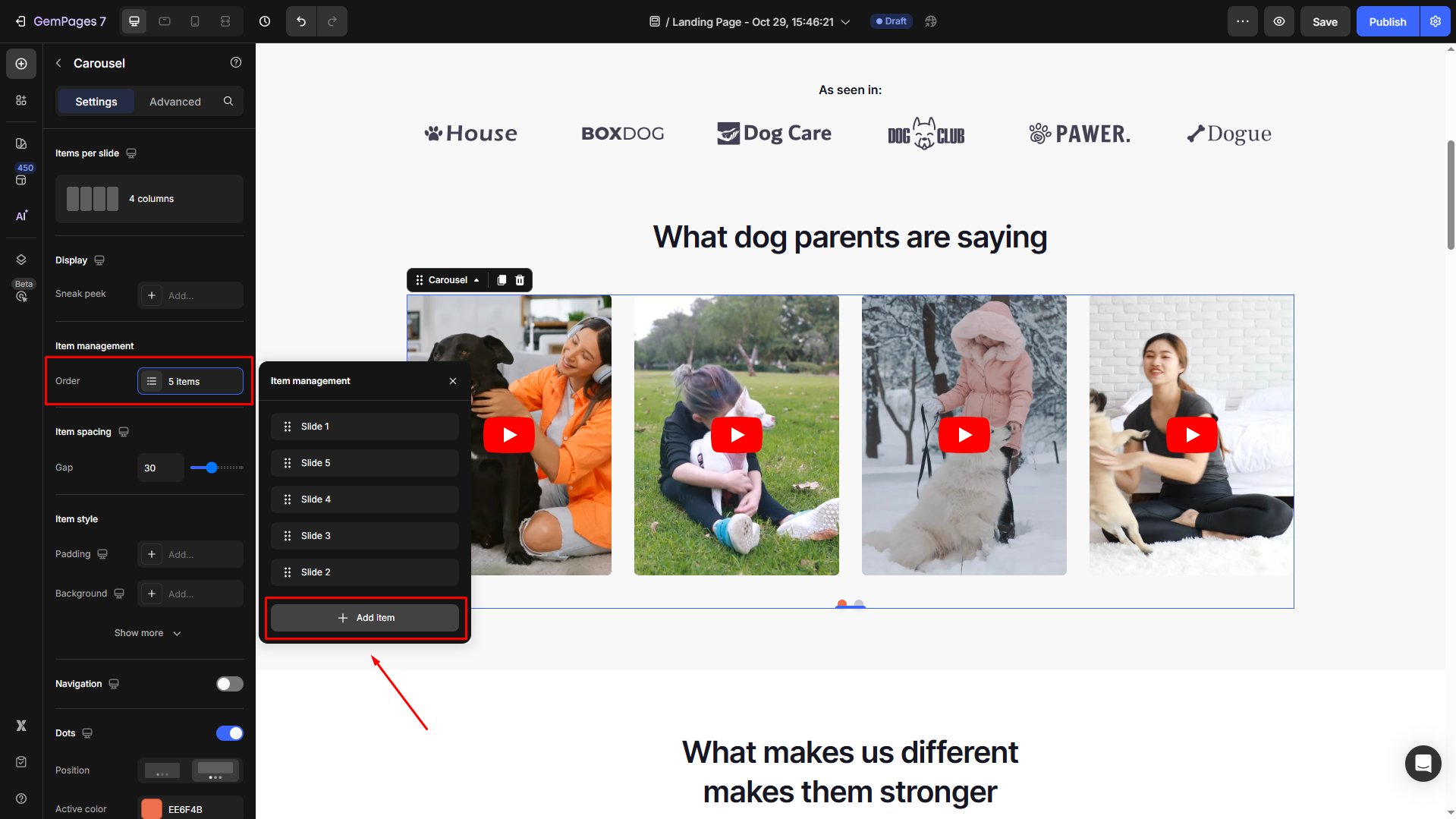Delete the Carousel using the trash icon

click(520, 280)
